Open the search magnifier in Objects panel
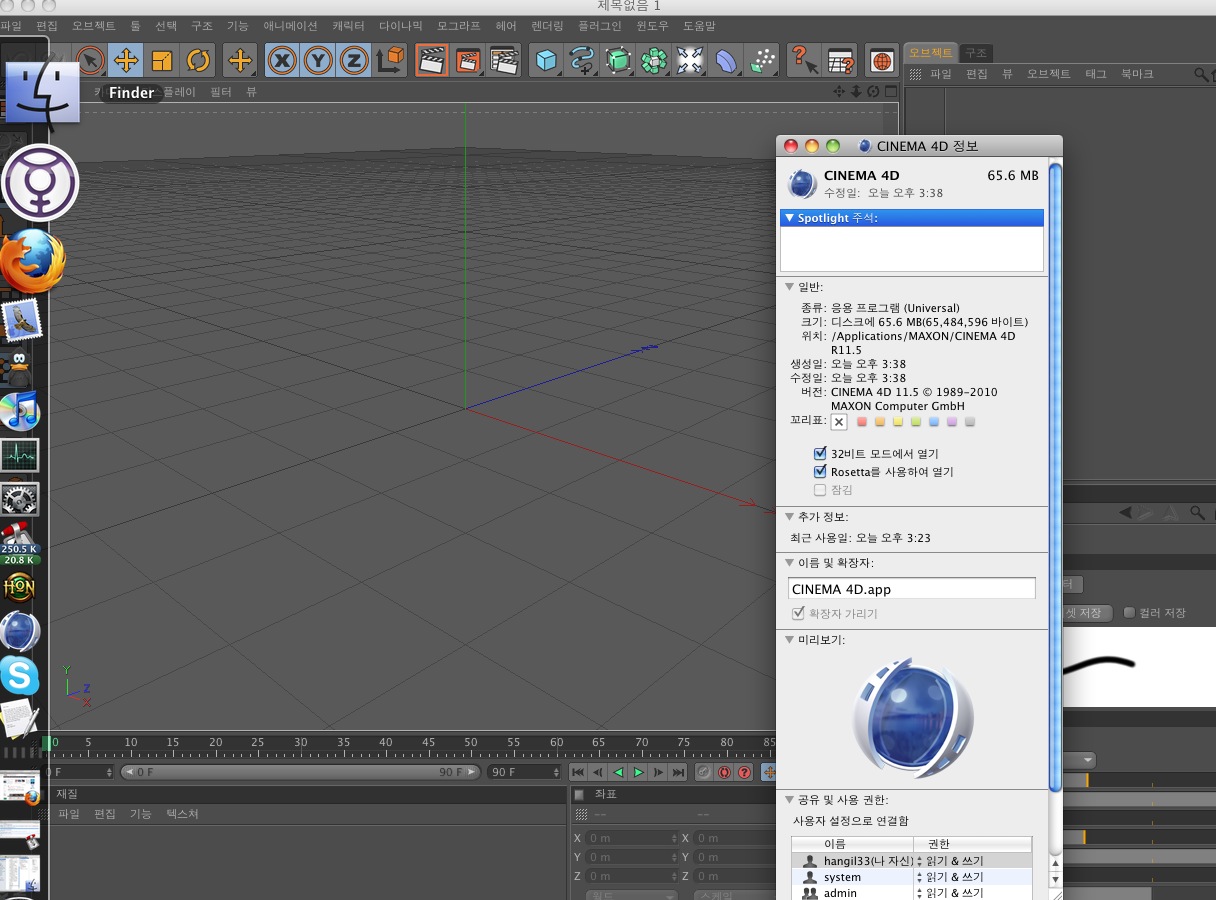 1201,74
